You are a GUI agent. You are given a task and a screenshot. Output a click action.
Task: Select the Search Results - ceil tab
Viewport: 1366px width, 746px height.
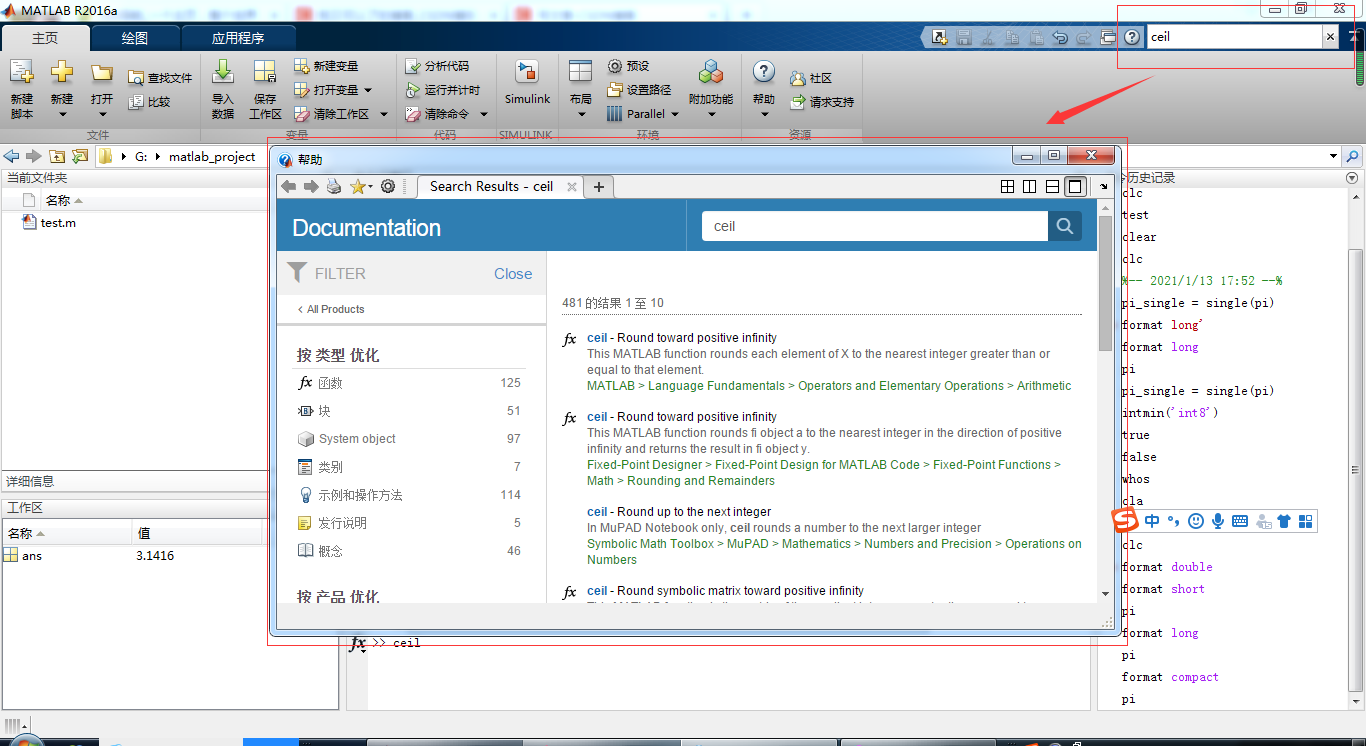(x=491, y=186)
